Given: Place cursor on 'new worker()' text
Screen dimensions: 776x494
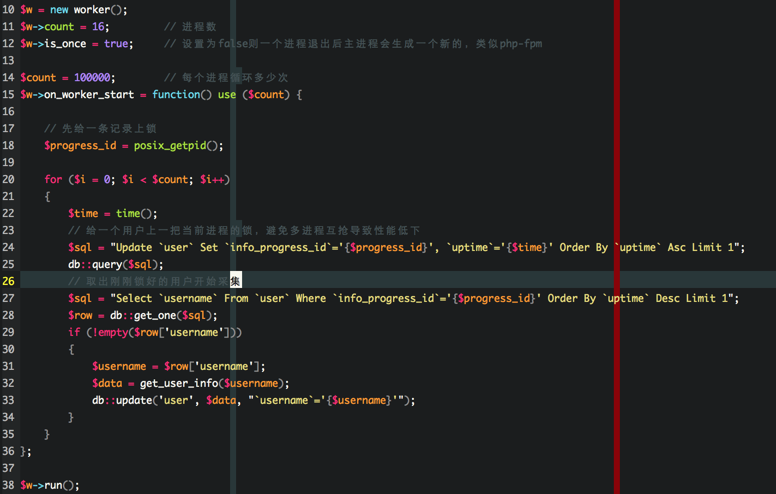Looking at the screenshot, I should coord(88,9).
